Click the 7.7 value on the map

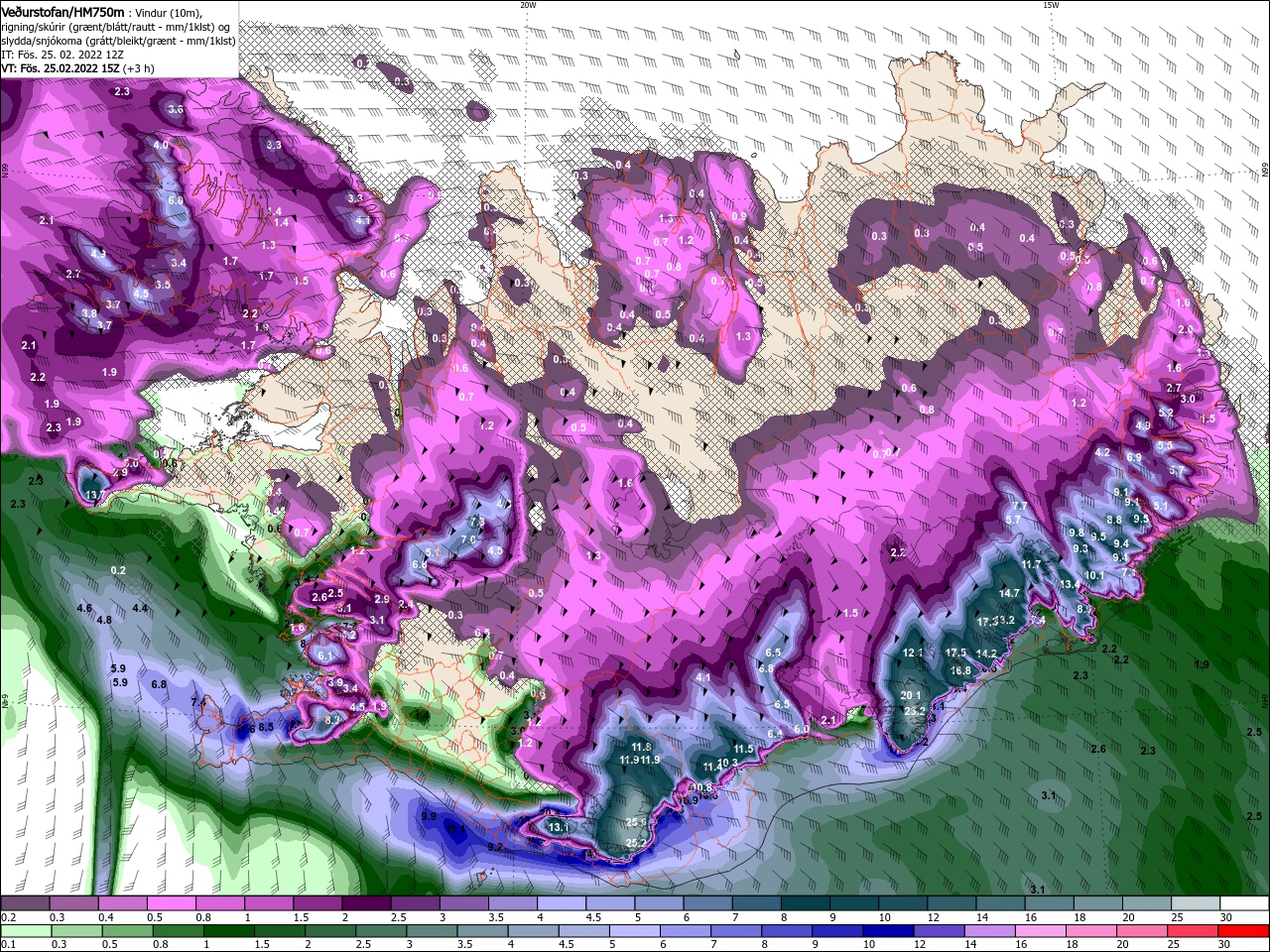pos(1018,506)
